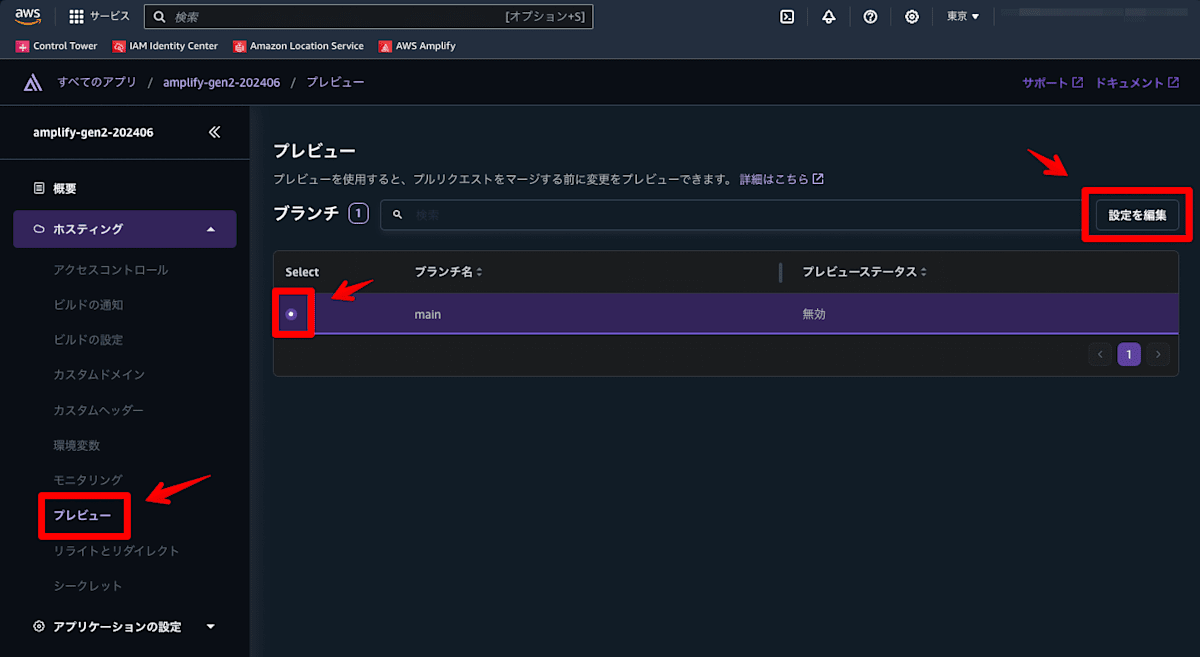Go to the previous page arrow
This screenshot has height=657, width=1200.
[1100, 354]
